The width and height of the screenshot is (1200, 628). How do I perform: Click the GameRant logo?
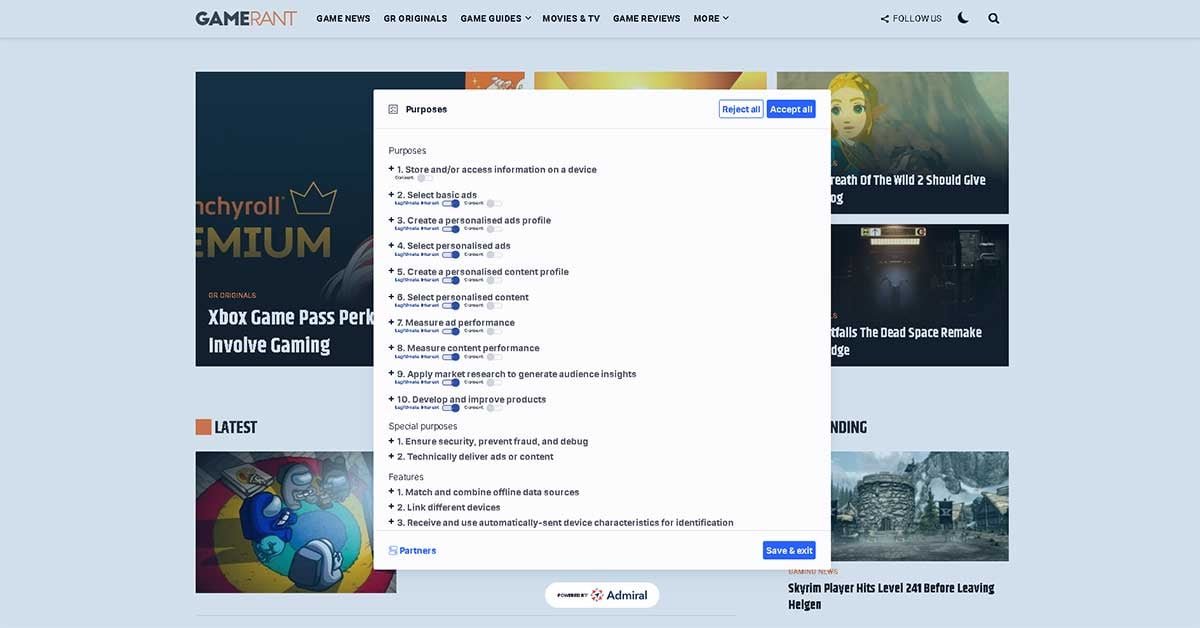[246, 18]
